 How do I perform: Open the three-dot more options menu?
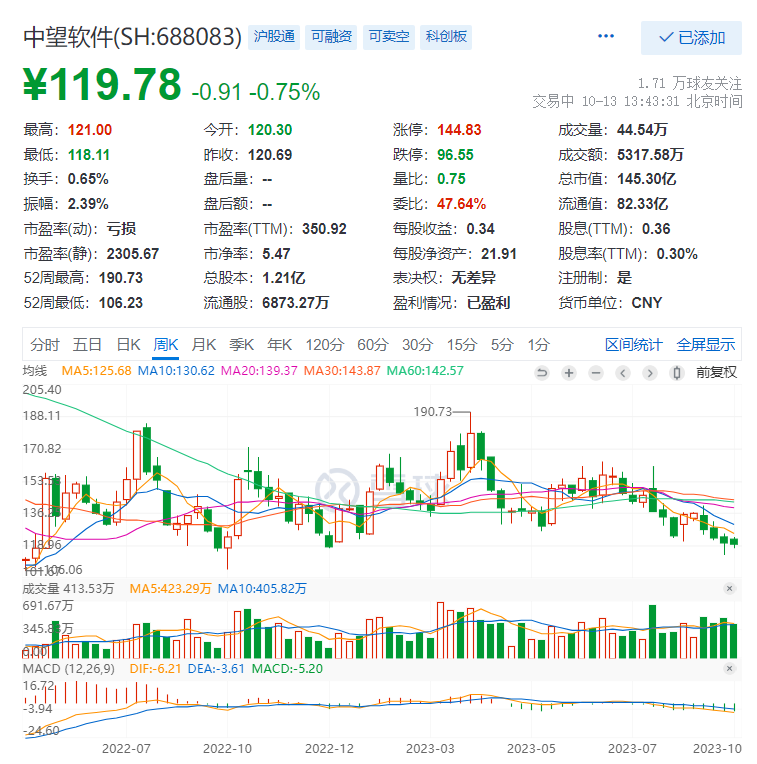point(606,37)
